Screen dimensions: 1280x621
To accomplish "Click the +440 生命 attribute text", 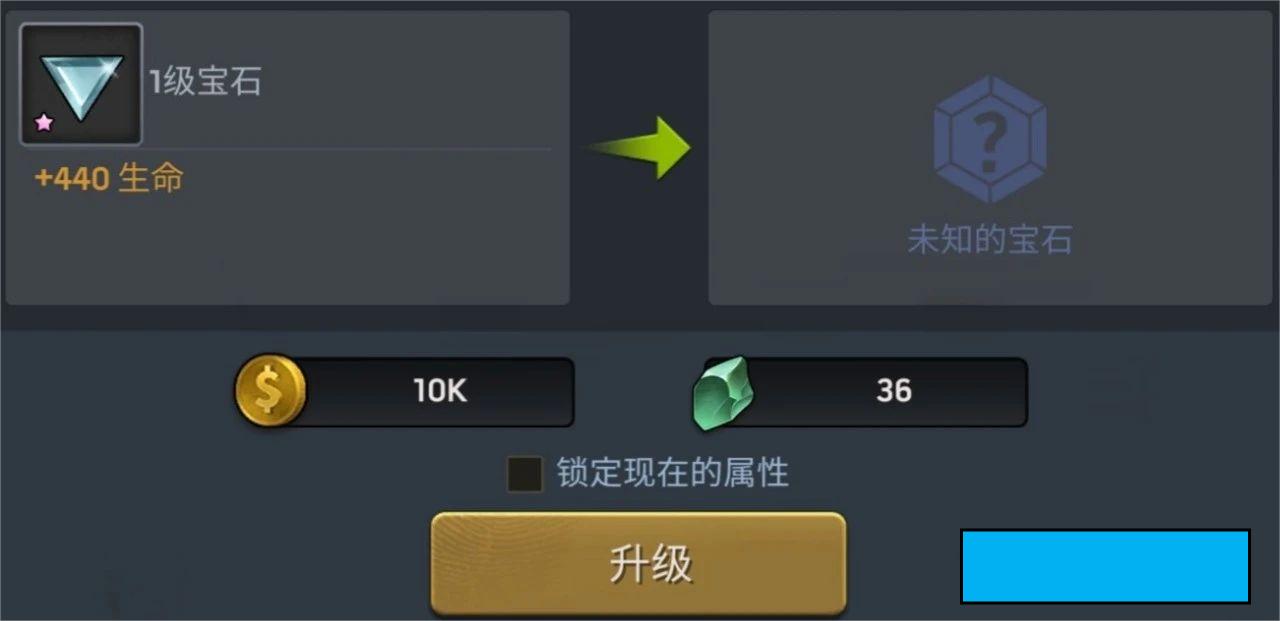I will point(109,179).
